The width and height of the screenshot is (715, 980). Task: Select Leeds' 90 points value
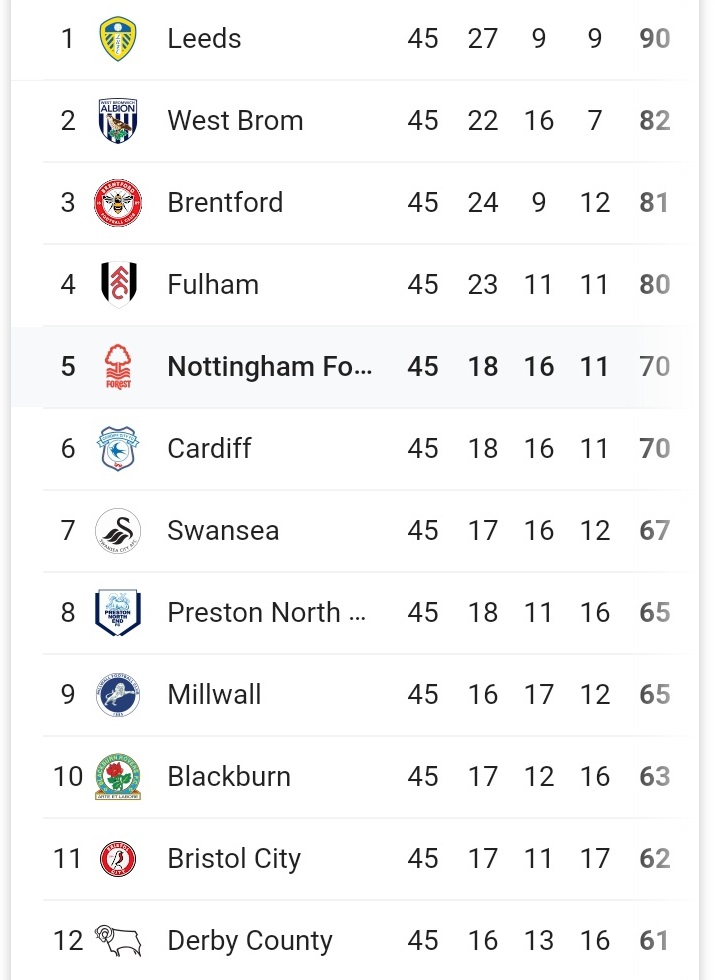(x=654, y=39)
